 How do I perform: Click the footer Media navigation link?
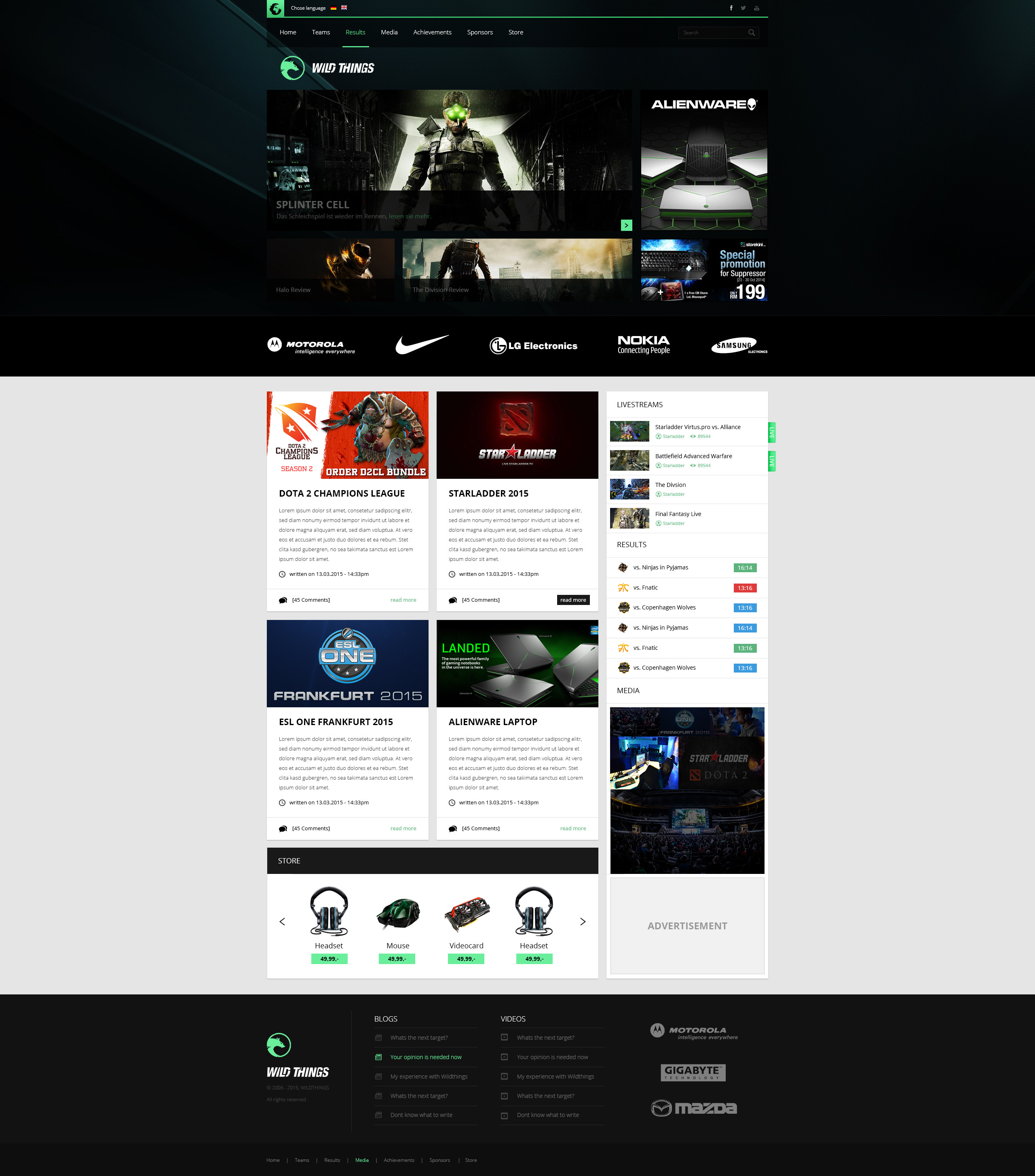362,1160
